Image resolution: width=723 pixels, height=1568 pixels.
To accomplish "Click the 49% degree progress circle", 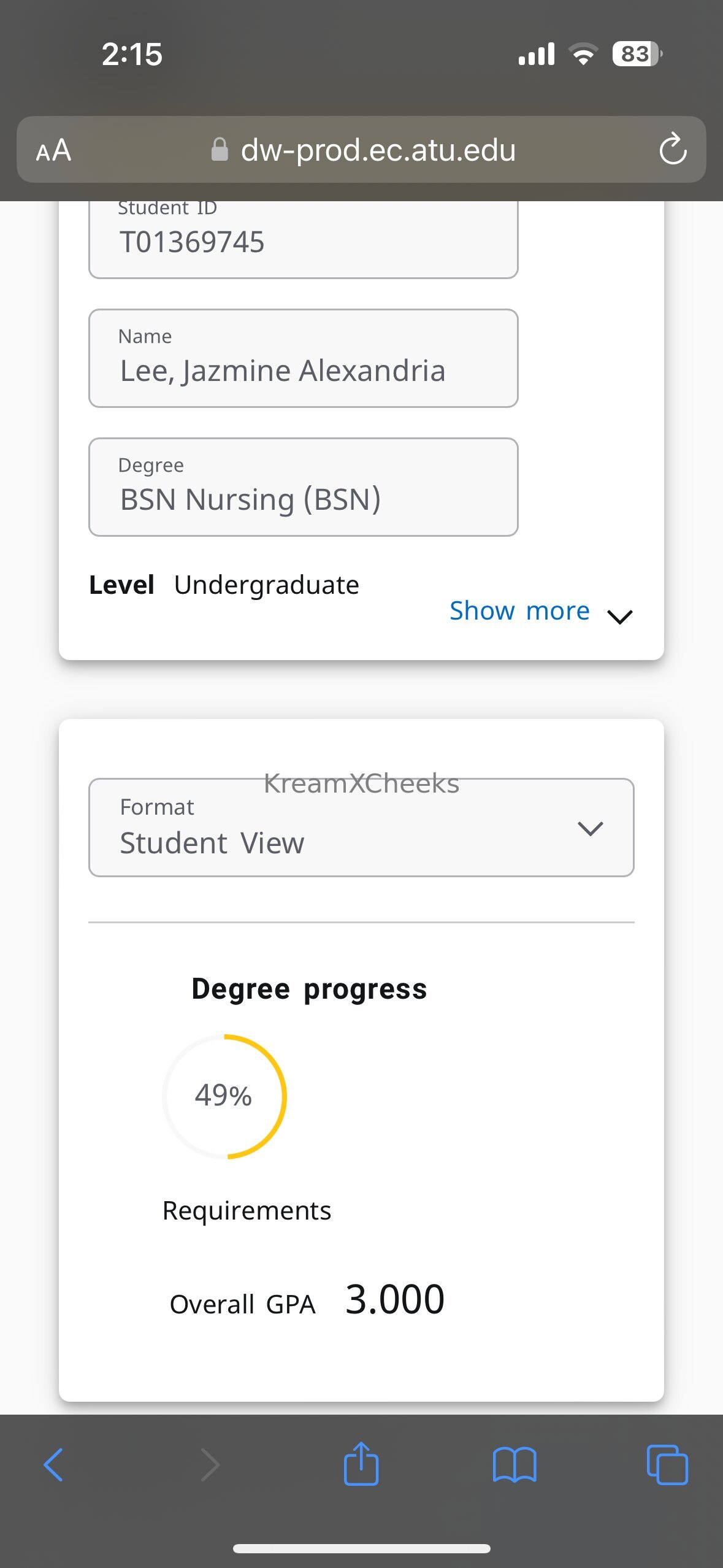I will pyautogui.click(x=224, y=1096).
